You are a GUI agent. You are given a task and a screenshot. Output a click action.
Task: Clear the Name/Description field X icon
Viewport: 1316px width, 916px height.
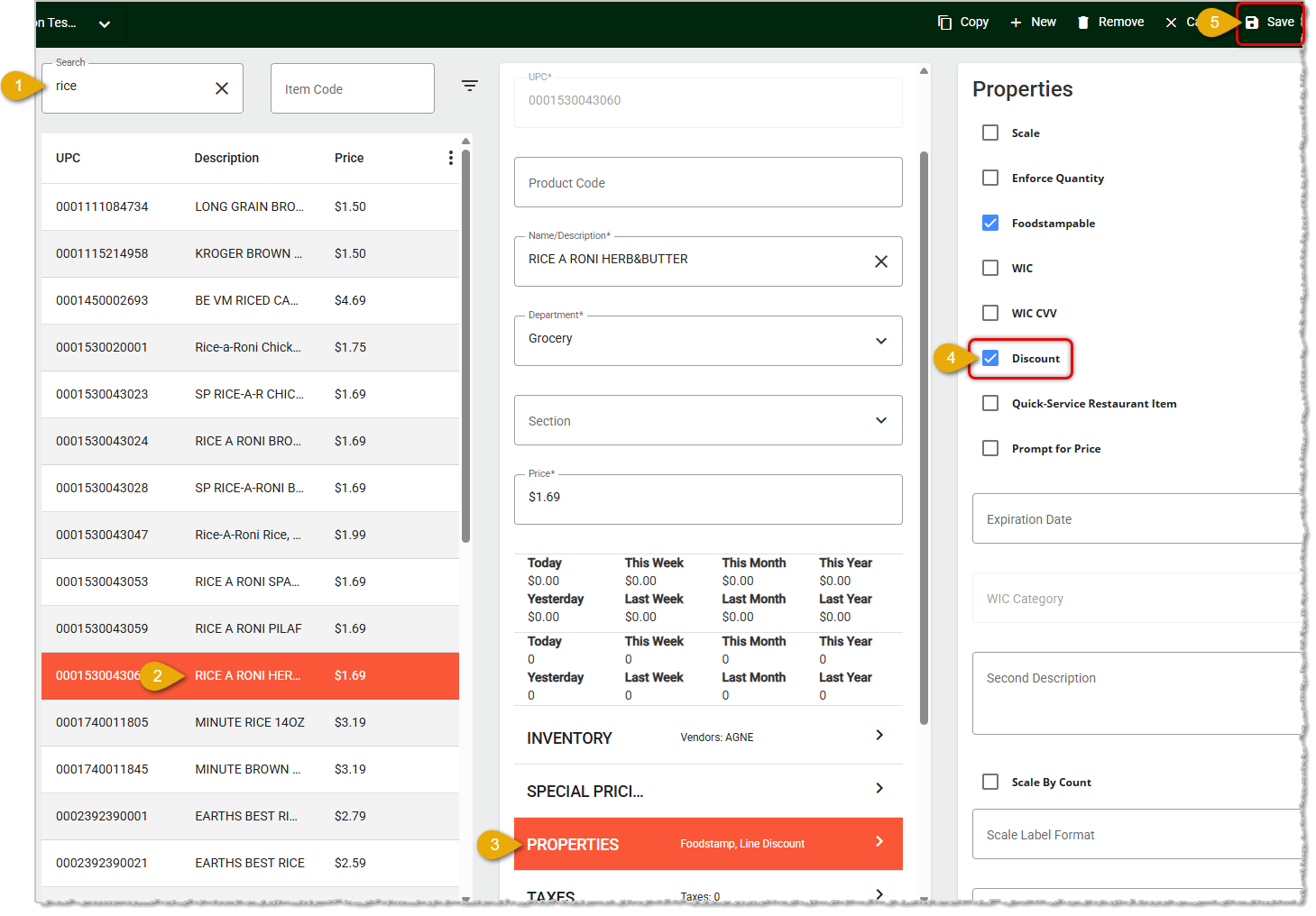click(881, 261)
